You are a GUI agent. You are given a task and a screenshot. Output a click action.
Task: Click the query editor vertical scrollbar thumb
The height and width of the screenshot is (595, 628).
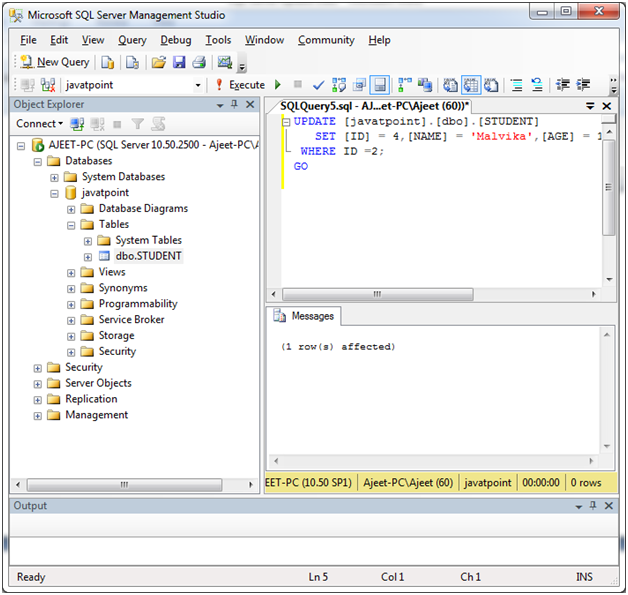(608, 187)
